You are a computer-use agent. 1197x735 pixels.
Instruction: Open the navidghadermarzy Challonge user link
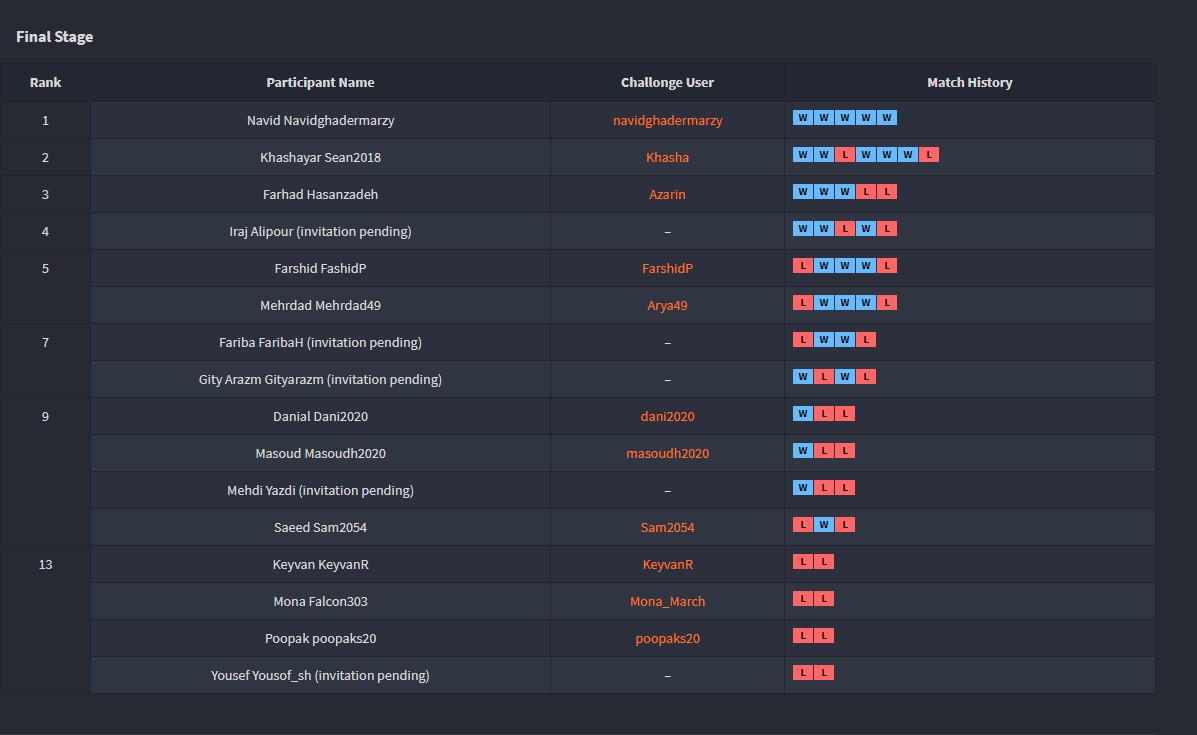pyautogui.click(x=667, y=120)
